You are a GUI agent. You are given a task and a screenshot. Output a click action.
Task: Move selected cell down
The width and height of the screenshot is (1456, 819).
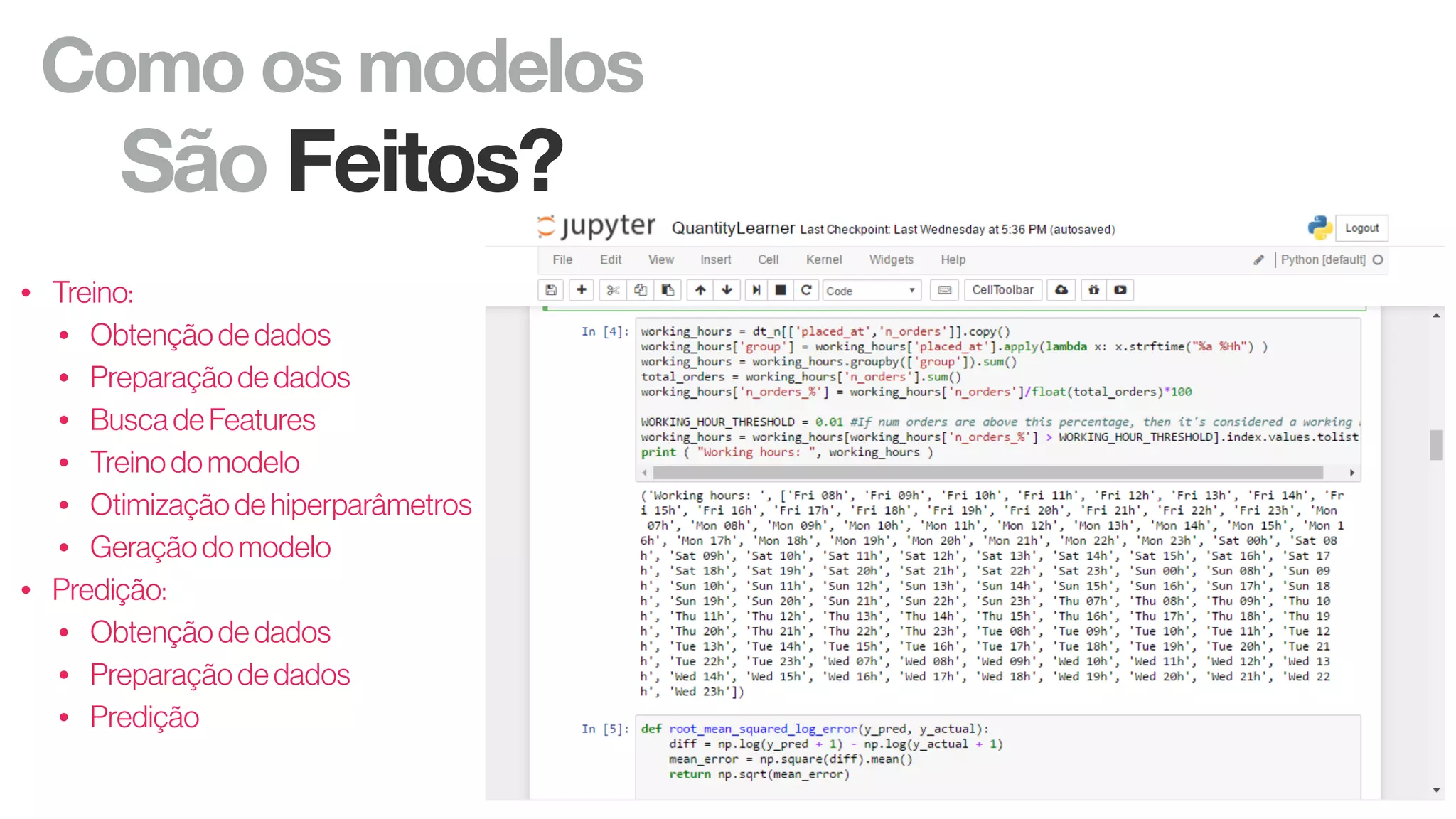pyautogui.click(x=727, y=290)
